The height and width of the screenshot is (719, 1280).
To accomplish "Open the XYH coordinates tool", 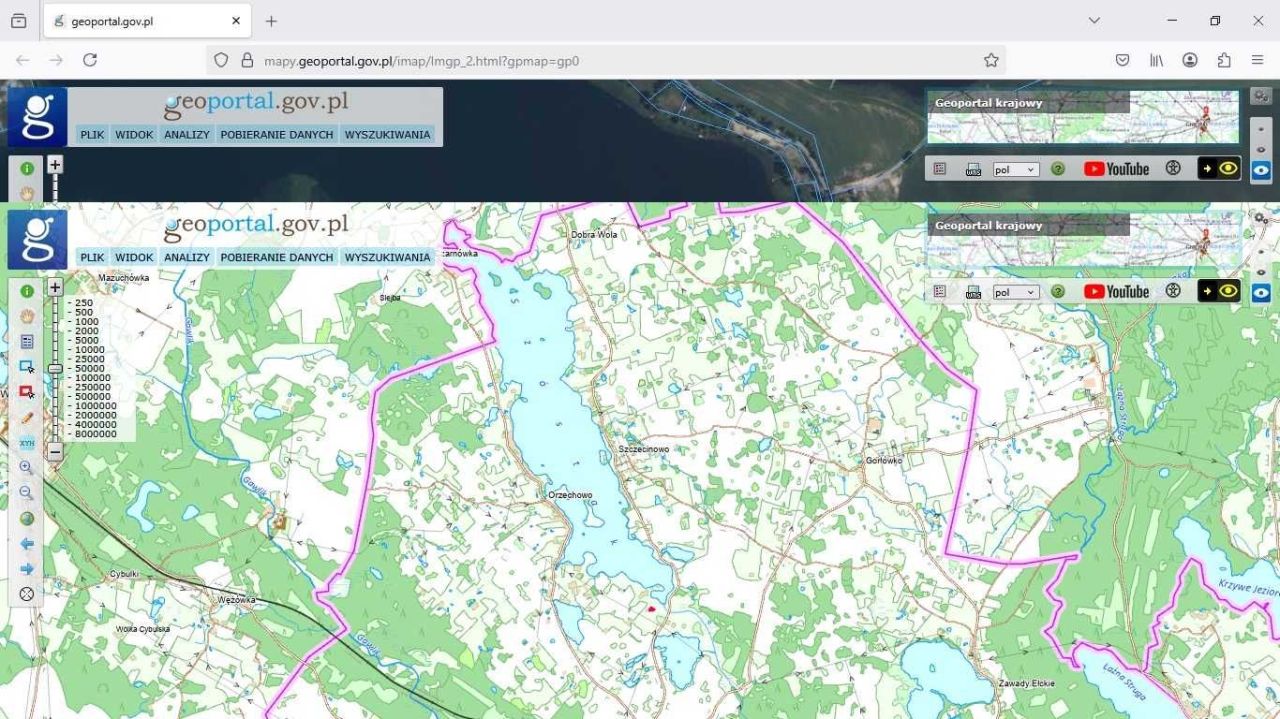I will point(27,442).
